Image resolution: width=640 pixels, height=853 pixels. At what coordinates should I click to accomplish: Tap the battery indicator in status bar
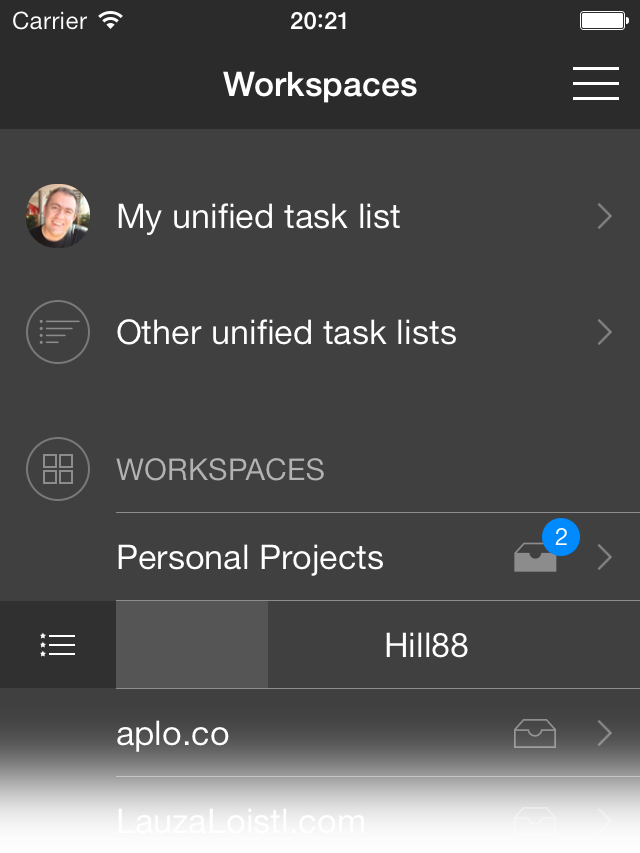602,20
